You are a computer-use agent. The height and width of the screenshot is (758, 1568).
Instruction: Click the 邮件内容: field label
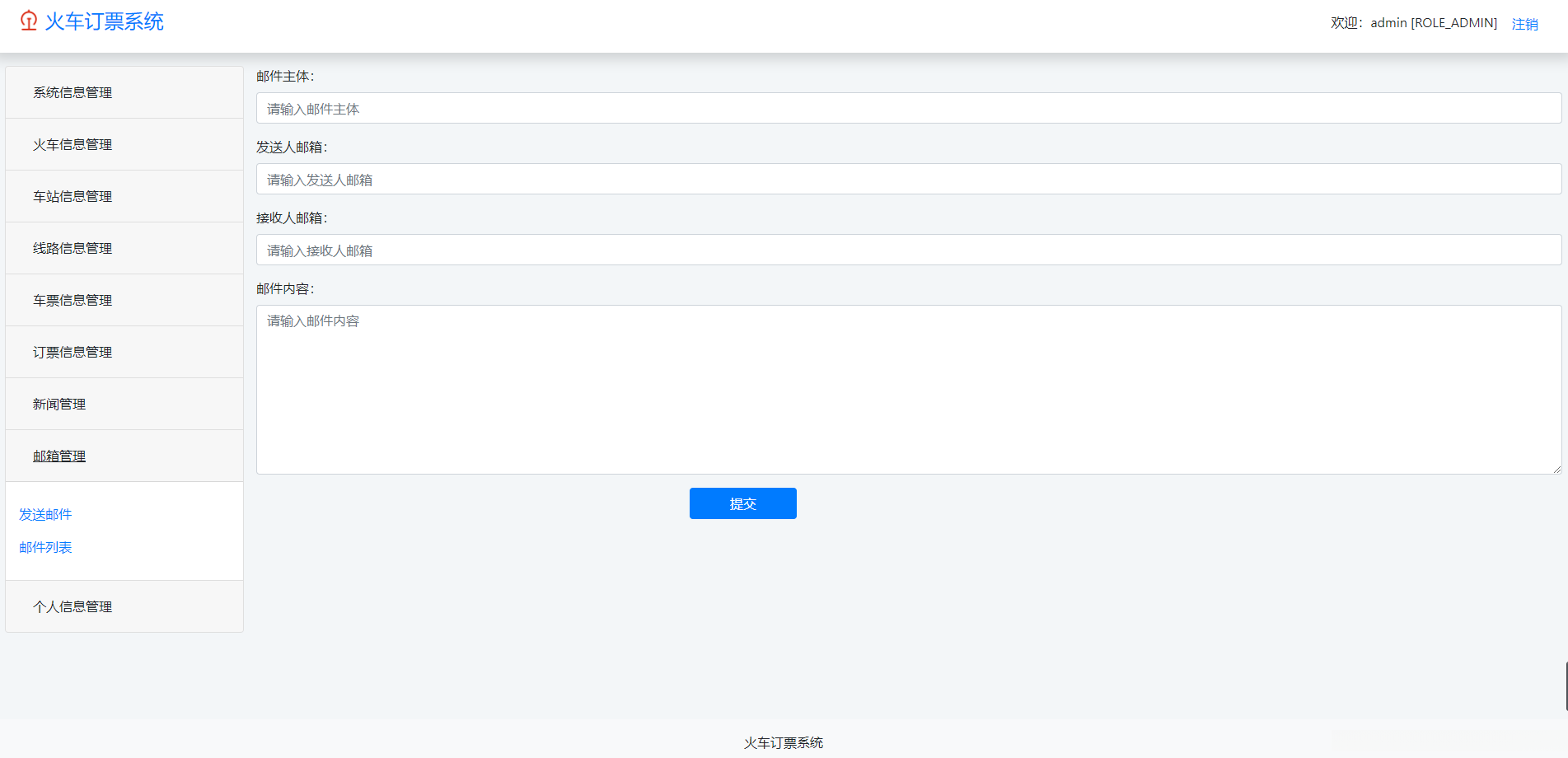[x=285, y=288]
